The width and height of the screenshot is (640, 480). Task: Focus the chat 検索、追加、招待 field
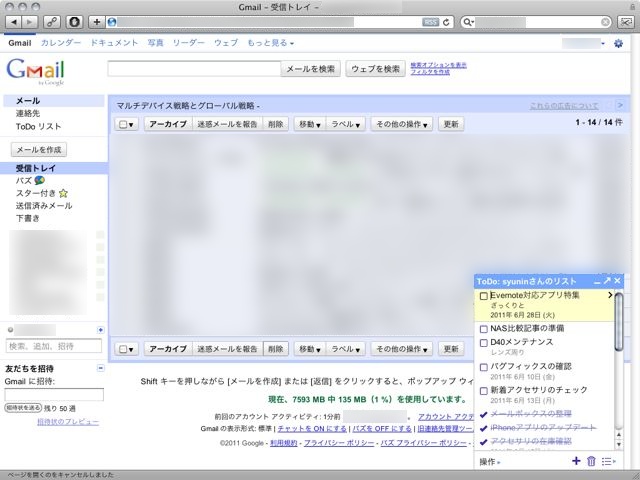53,346
